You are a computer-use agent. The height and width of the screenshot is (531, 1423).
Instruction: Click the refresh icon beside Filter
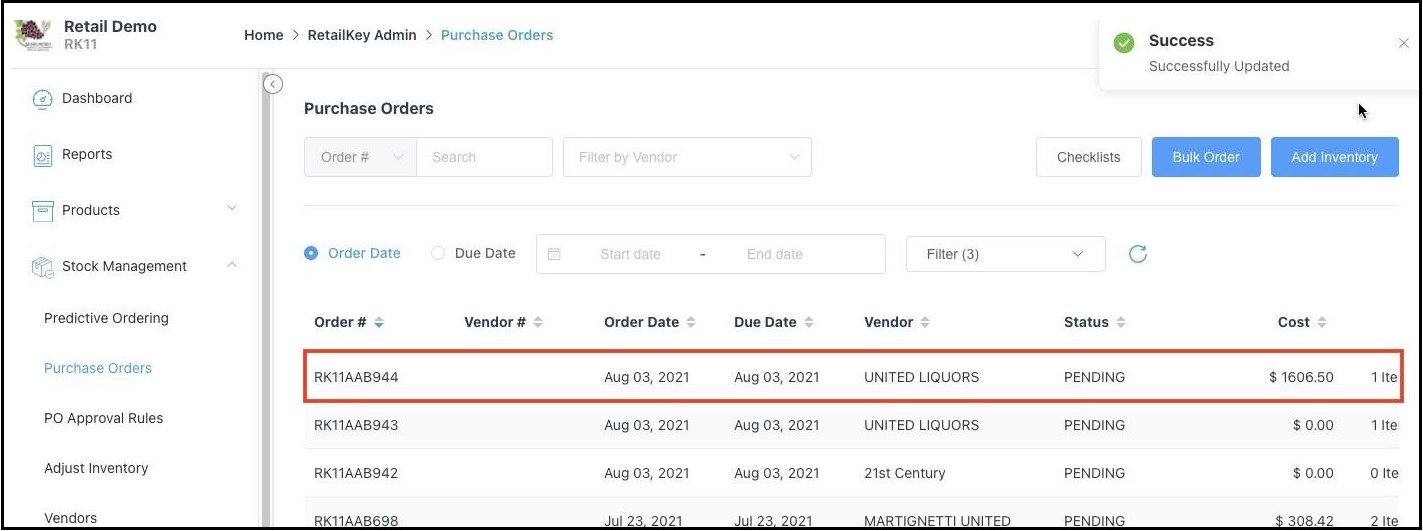[1137, 254]
